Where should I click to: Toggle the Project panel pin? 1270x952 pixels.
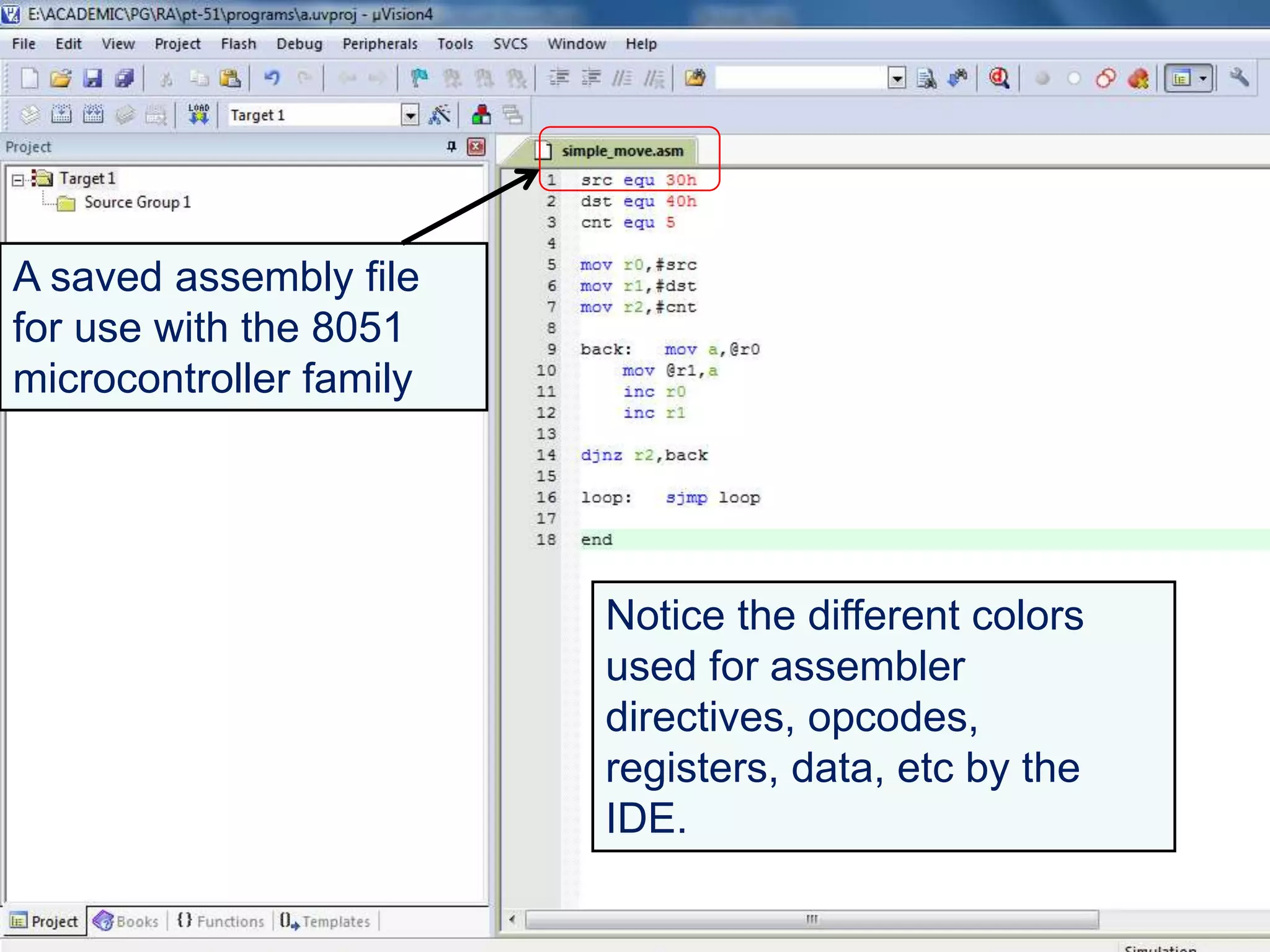[451, 147]
